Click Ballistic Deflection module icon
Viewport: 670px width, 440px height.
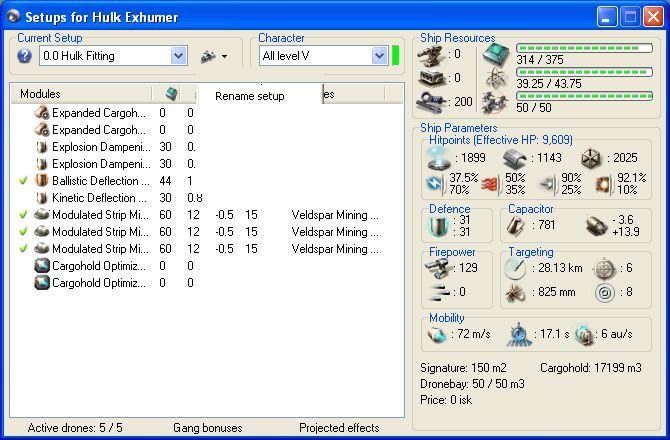click(x=42, y=181)
